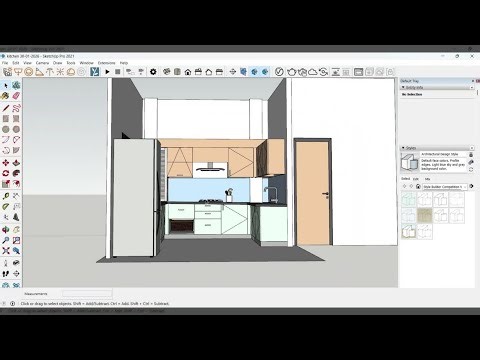Open the File menu

[5, 63]
